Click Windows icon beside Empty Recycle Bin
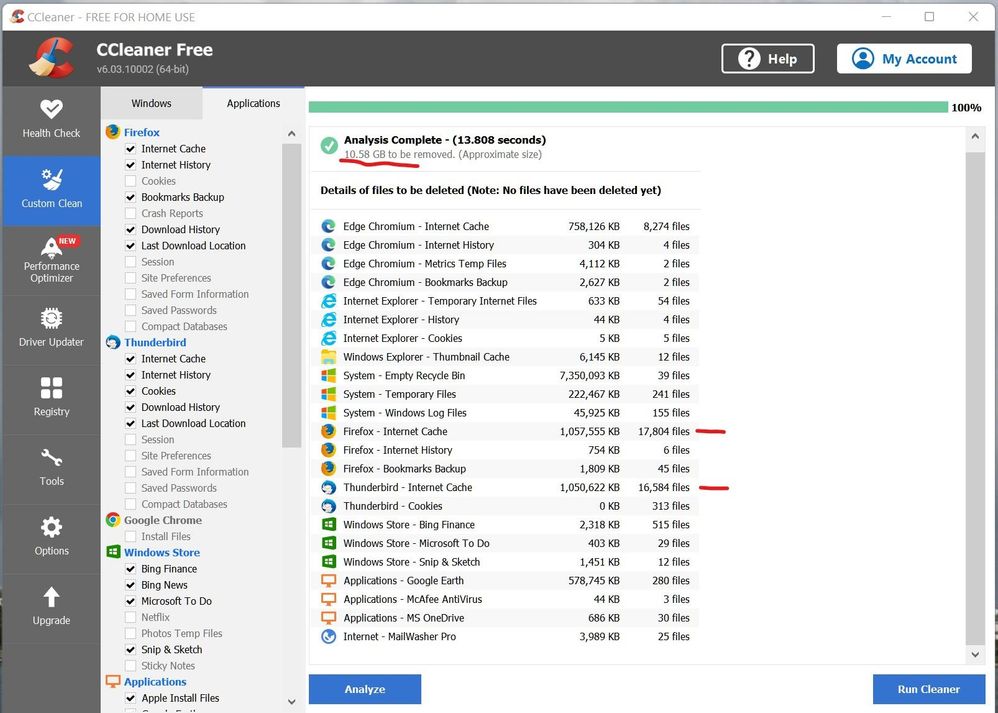Viewport: 998px width, 713px height. coord(328,375)
